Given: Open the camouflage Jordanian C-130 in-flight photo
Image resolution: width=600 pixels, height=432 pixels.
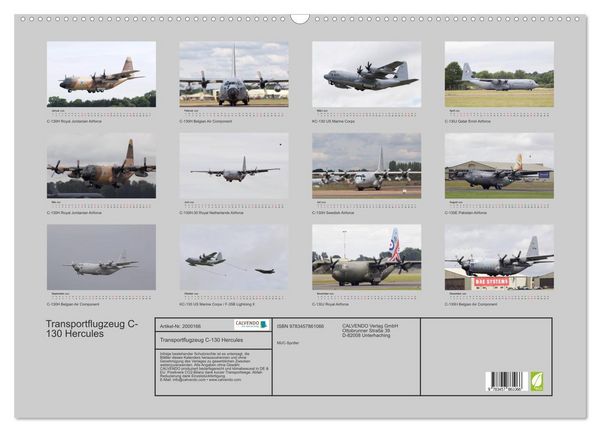Looking at the screenshot, I should click(x=101, y=74).
